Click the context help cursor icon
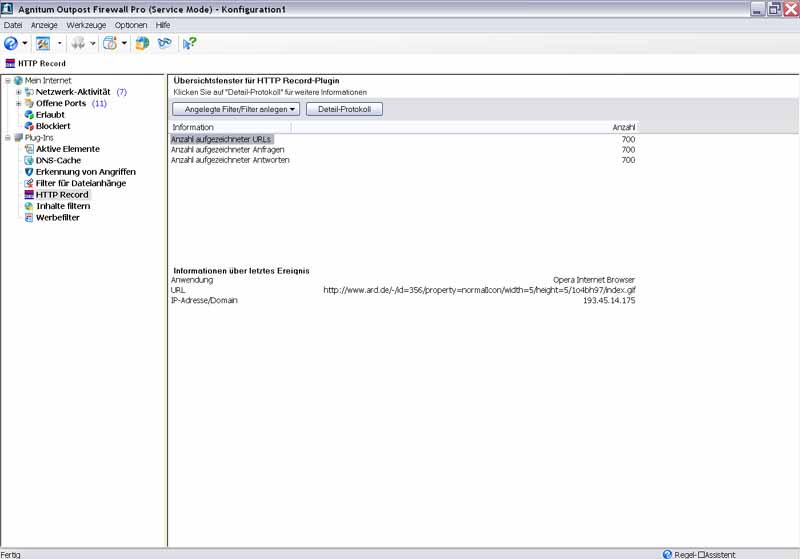The image size is (800, 559). 189,43
